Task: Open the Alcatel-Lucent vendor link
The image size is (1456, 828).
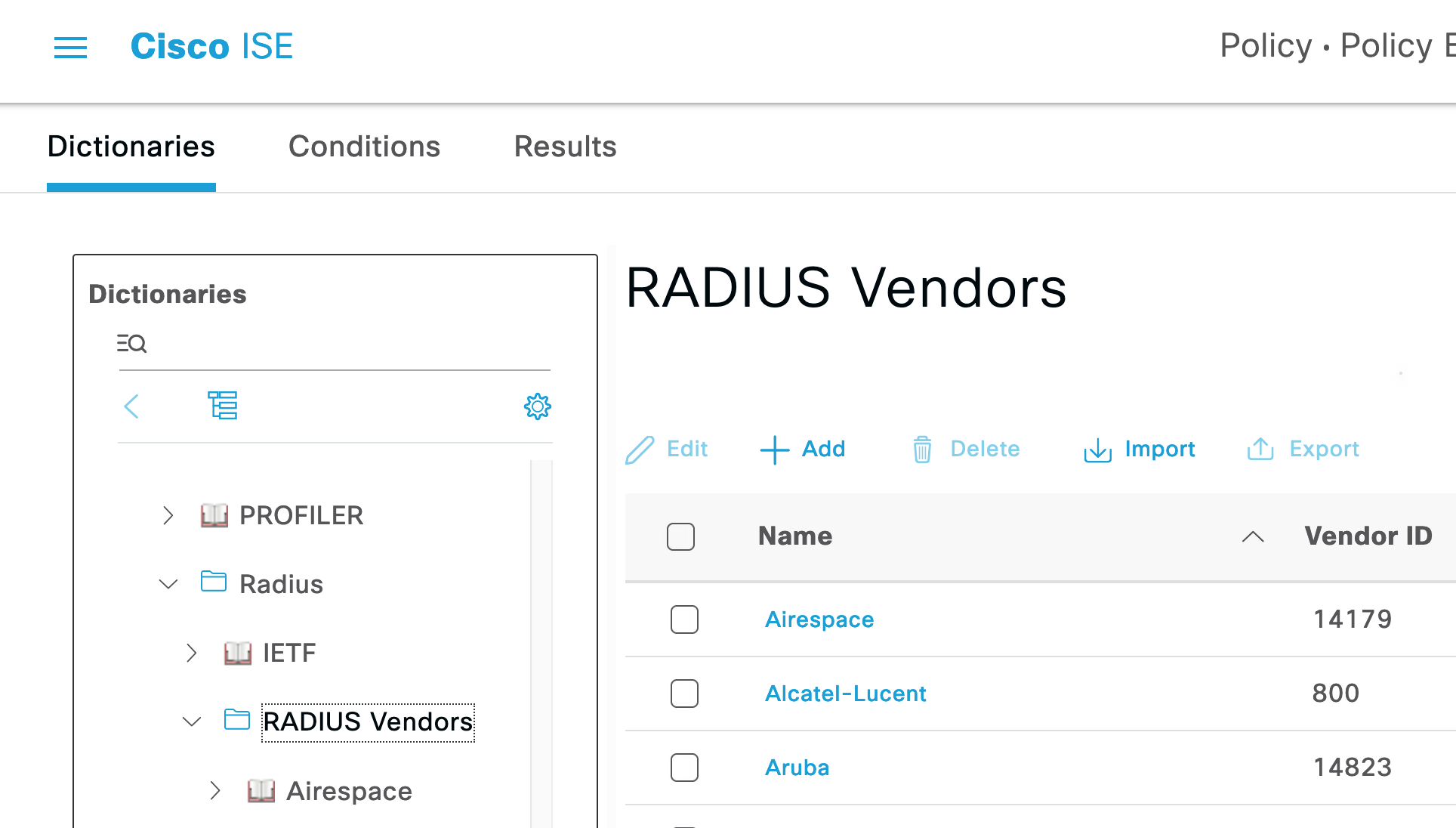Action: tap(845, 693)
